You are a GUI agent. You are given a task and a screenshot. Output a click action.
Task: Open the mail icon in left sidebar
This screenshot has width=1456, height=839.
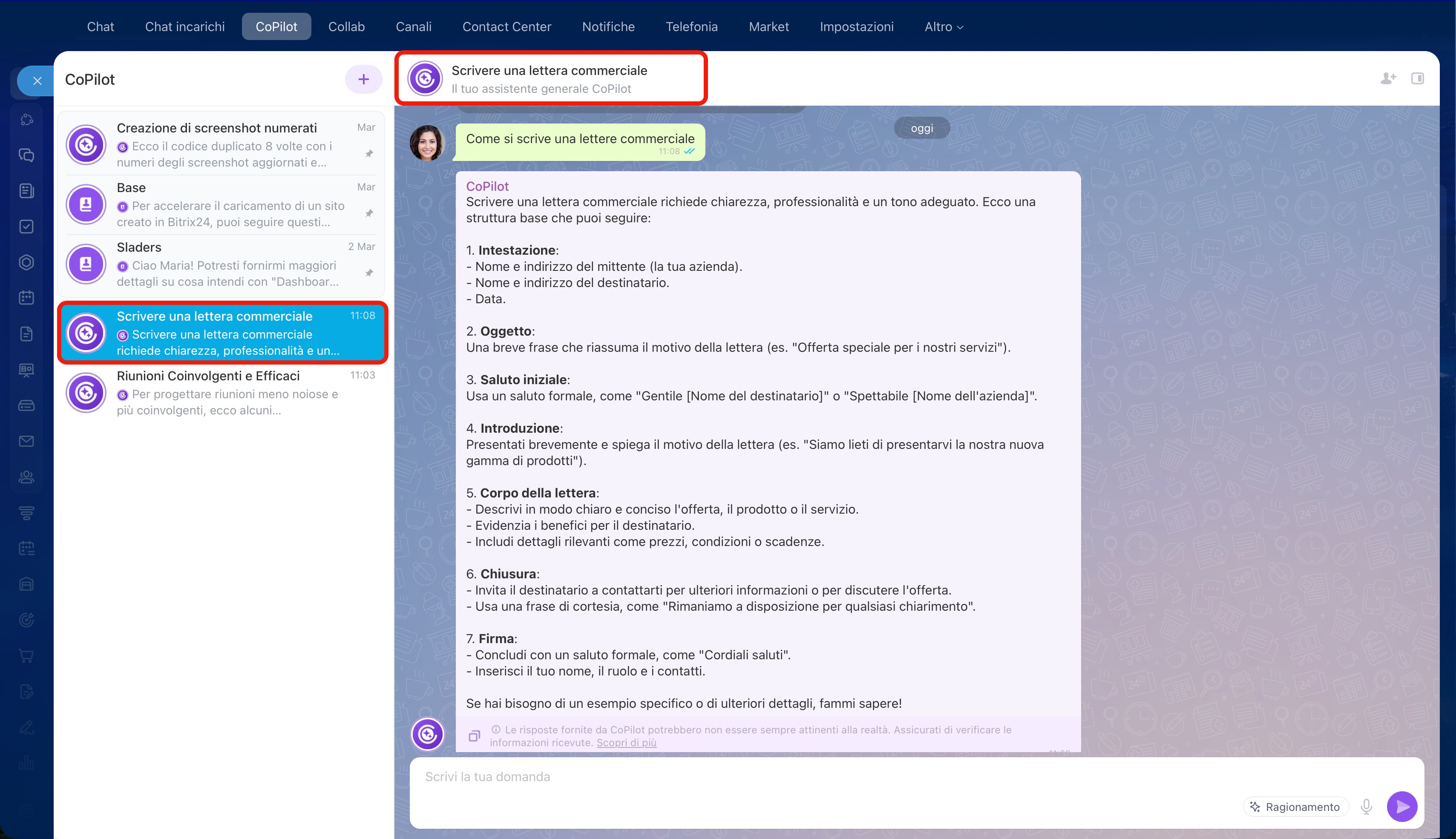pyautogui.click(x=26, y=441)
